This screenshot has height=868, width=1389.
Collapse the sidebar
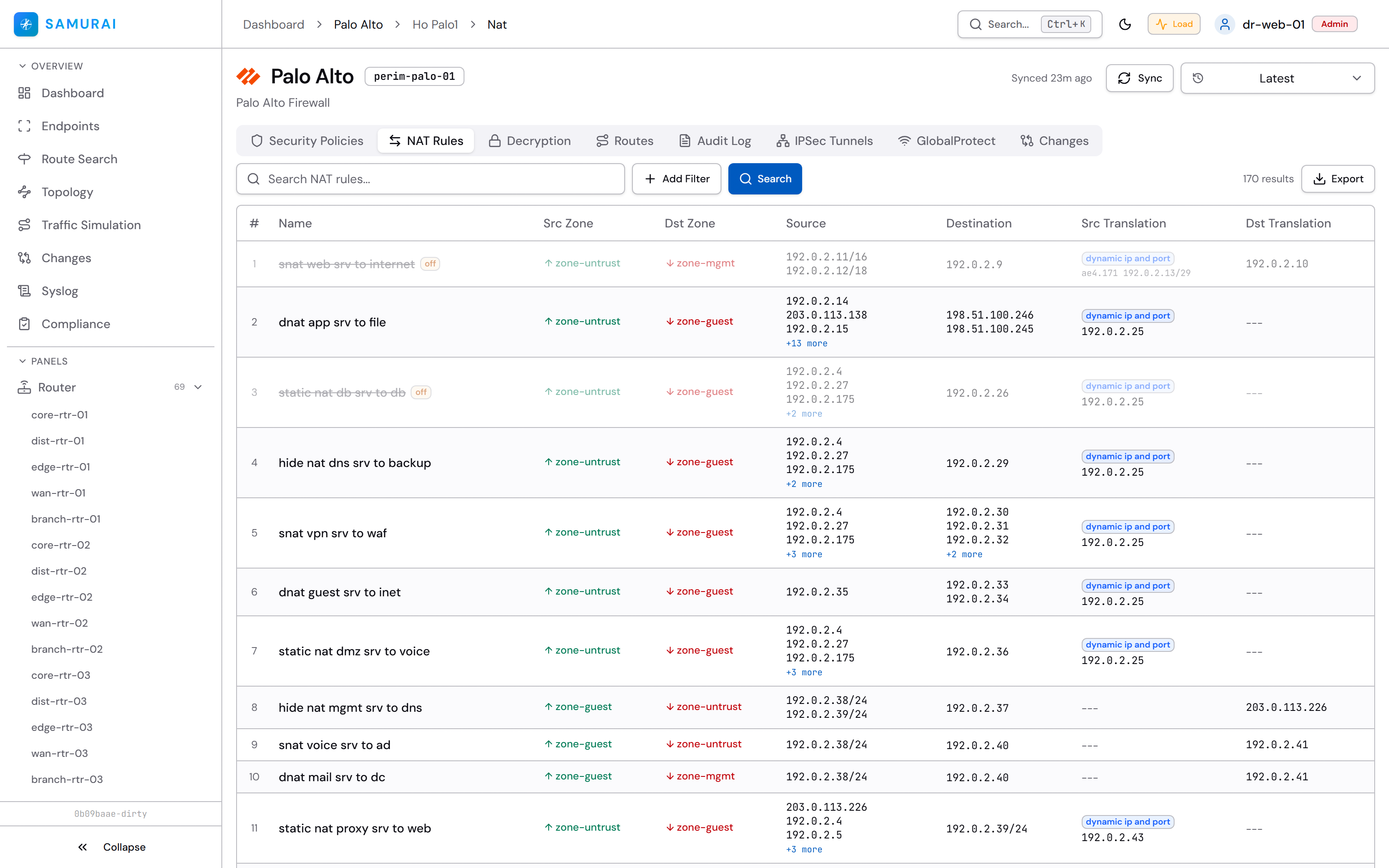coord(112,847)
